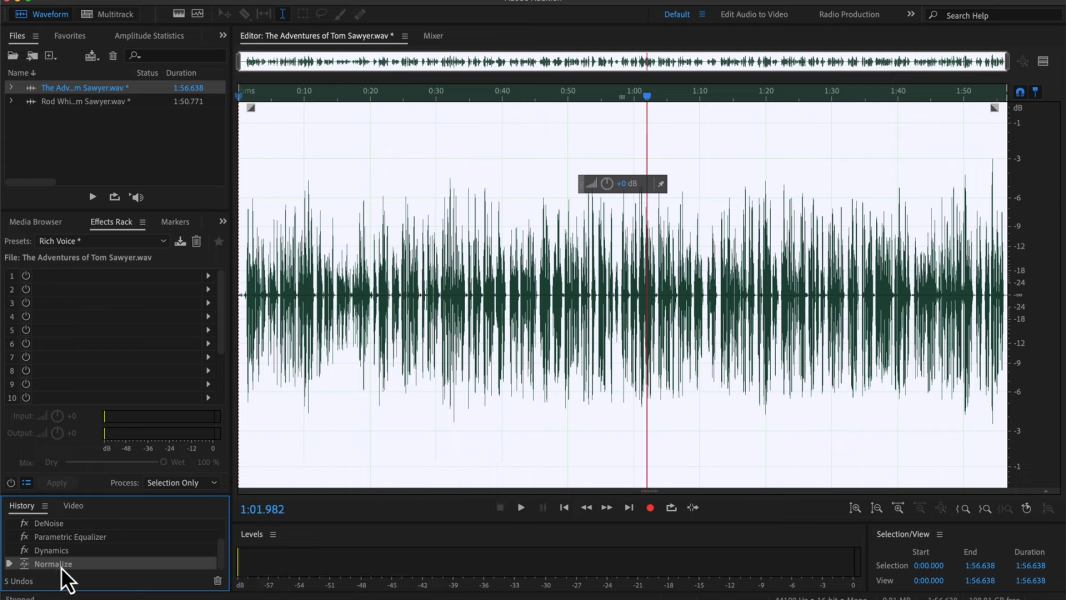Toggle power for effect slot 5
This screenshot has width=1066, height=600.
pos(26,330)
